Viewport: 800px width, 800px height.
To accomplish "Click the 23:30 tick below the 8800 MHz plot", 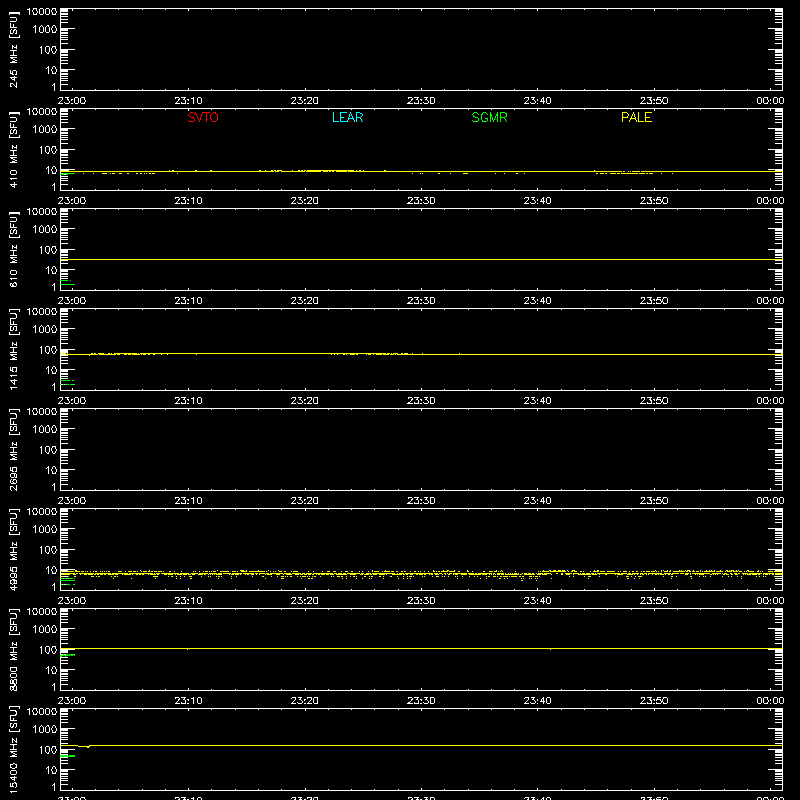I will pyautogui.click(x=421, y=701).
